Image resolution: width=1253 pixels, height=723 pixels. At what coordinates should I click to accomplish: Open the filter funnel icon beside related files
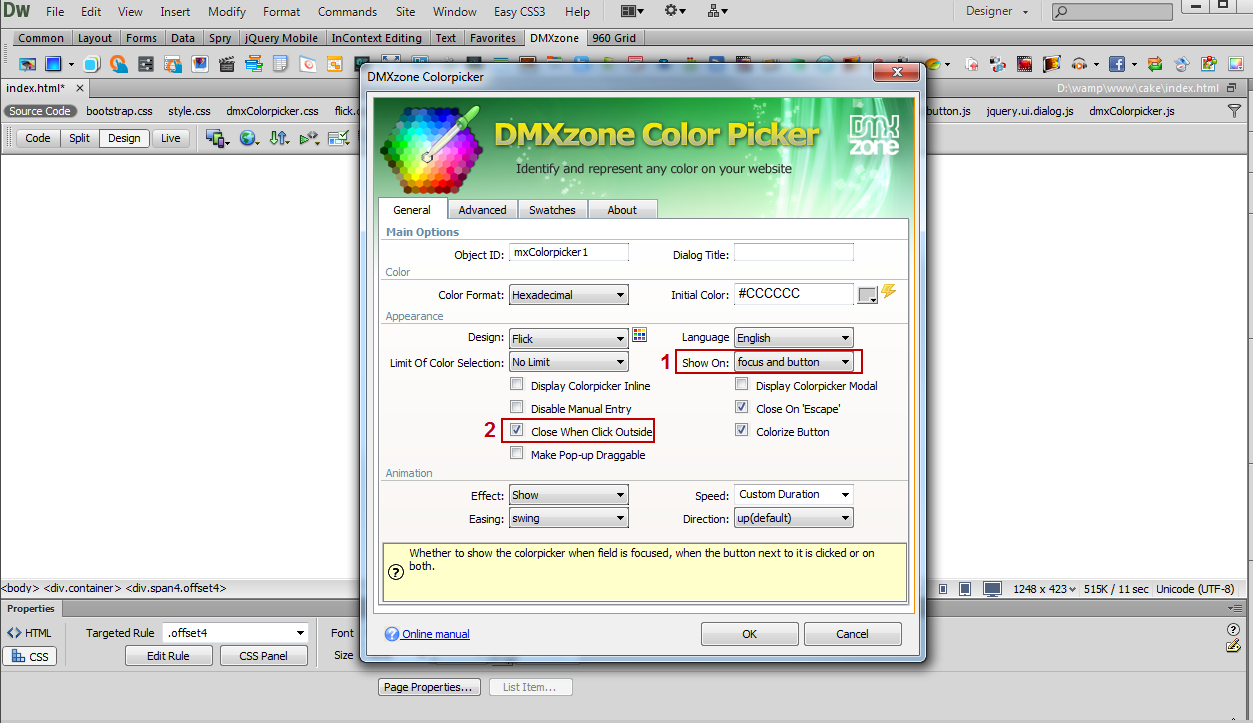tap(1234, 111)
